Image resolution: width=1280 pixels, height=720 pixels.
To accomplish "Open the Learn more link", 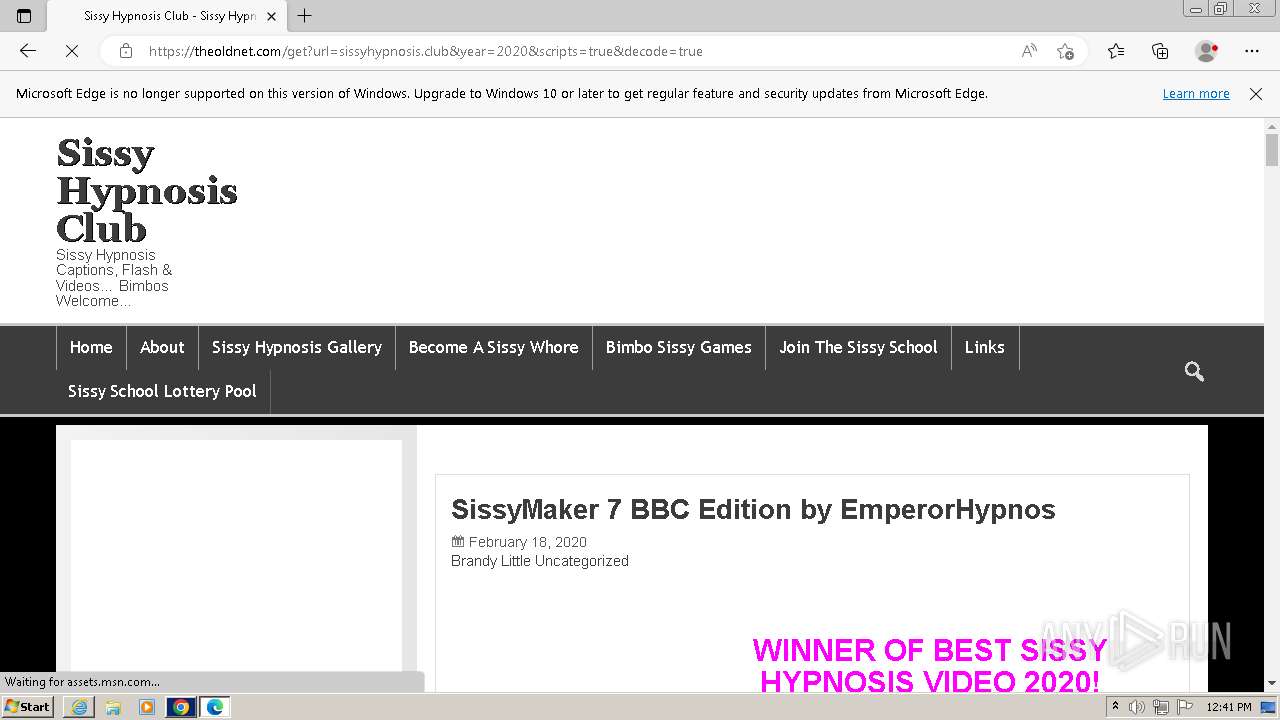I will pos(1196,93).
